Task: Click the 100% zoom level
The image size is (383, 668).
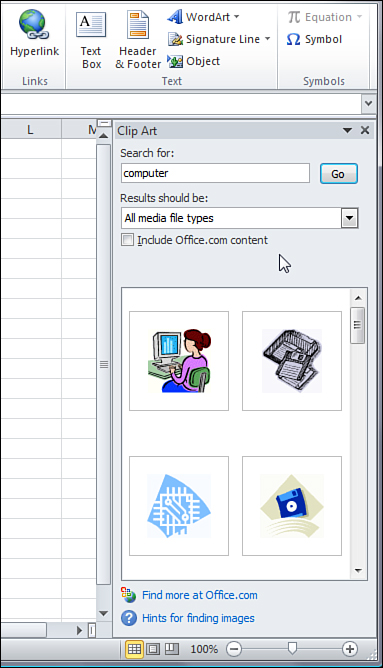Action: click(204, 649)
